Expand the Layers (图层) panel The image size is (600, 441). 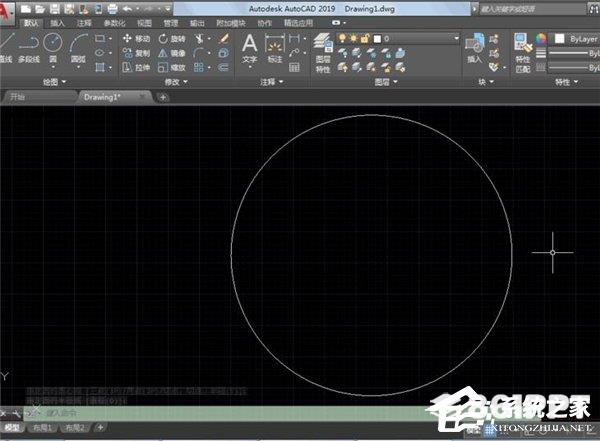click(386, 82)
